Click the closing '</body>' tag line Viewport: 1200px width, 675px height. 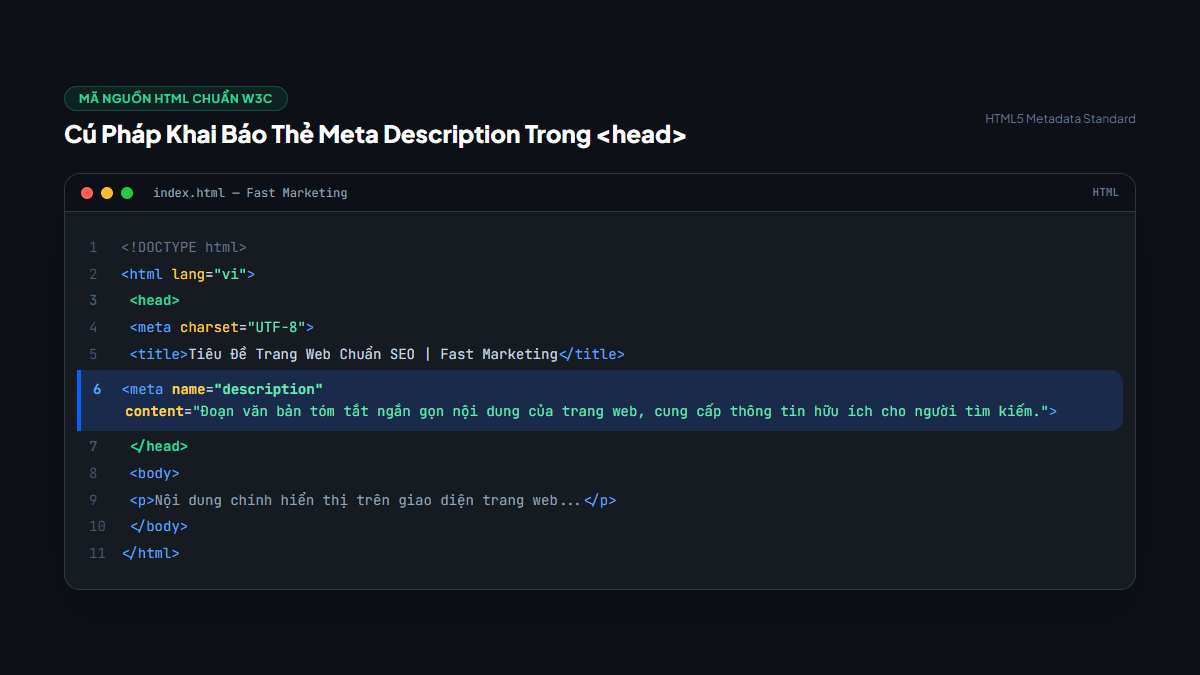(158, 526)
